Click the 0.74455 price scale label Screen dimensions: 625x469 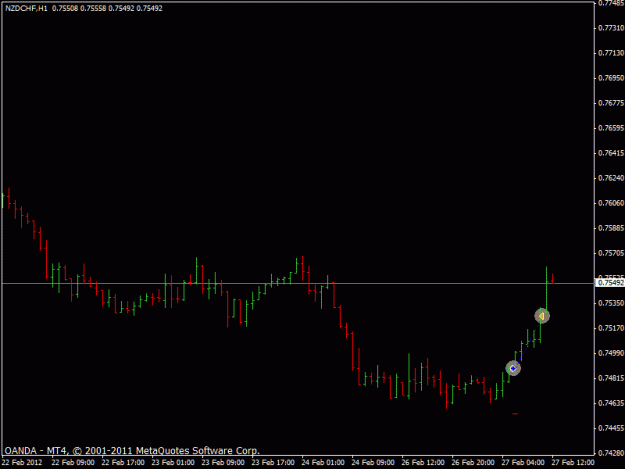[611, 428]
